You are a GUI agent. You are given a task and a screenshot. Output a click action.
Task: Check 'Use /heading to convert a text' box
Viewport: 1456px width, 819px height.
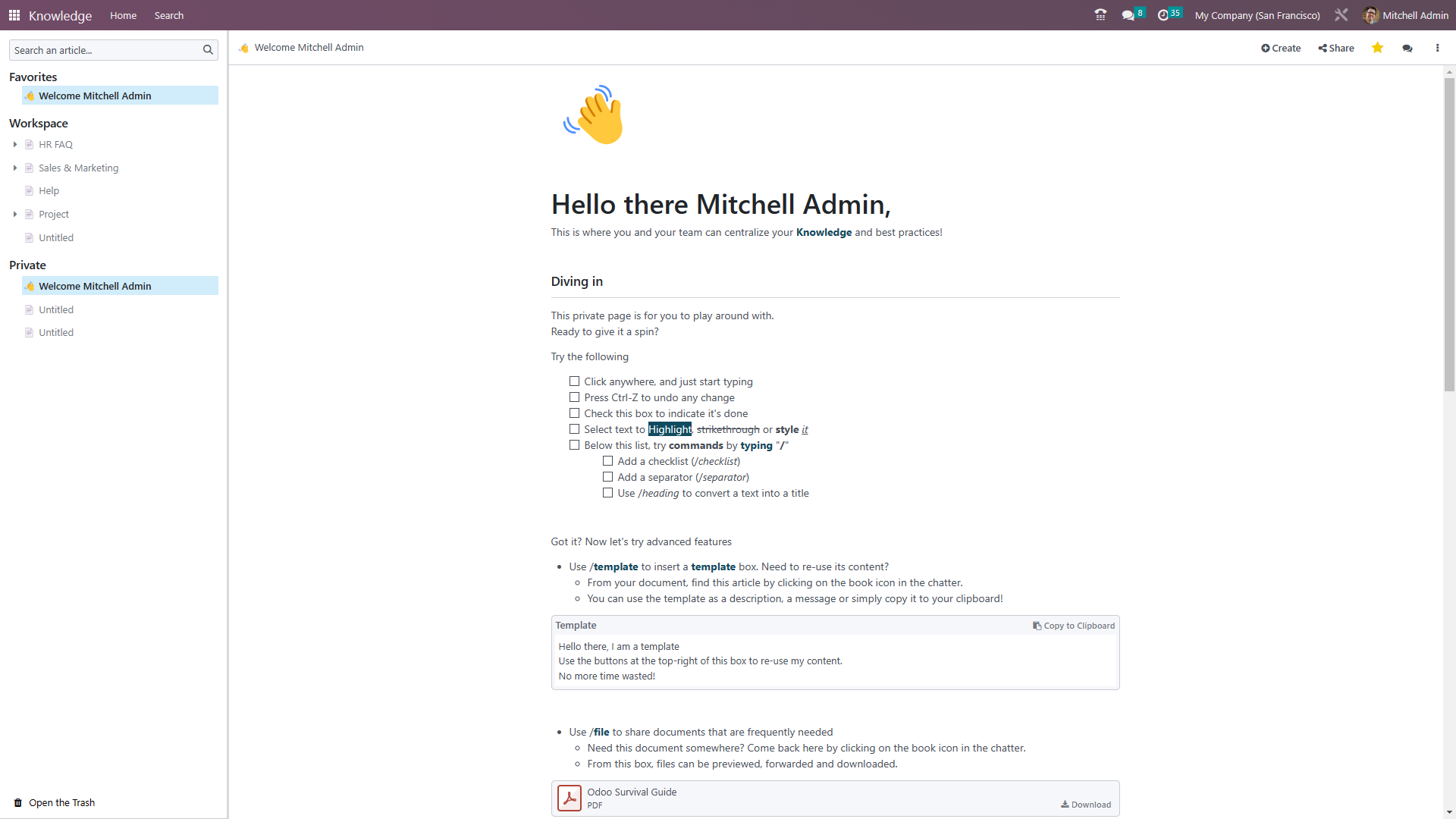point(607,493)
